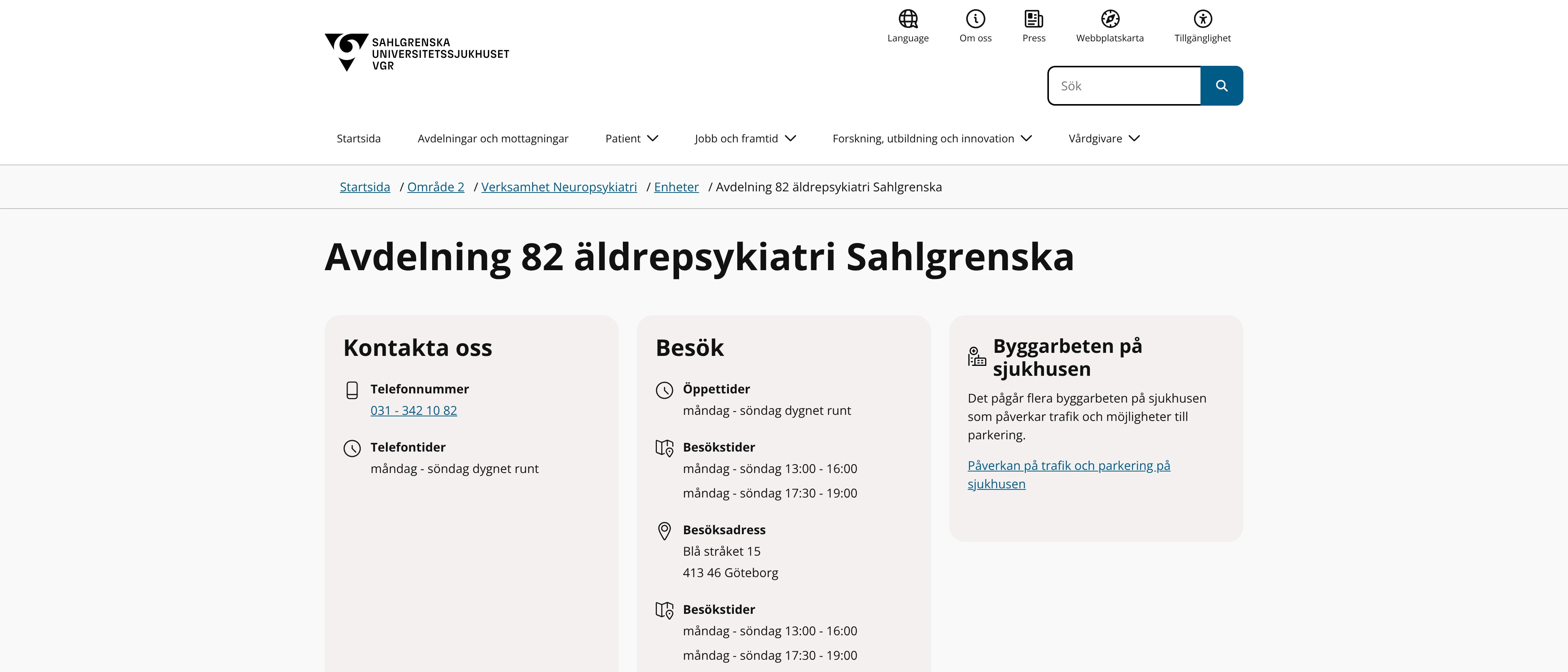The width and height of the screenshot is (1568, 672).
Task: Click the Om oss info icon
Action: [x=975, y=19]
